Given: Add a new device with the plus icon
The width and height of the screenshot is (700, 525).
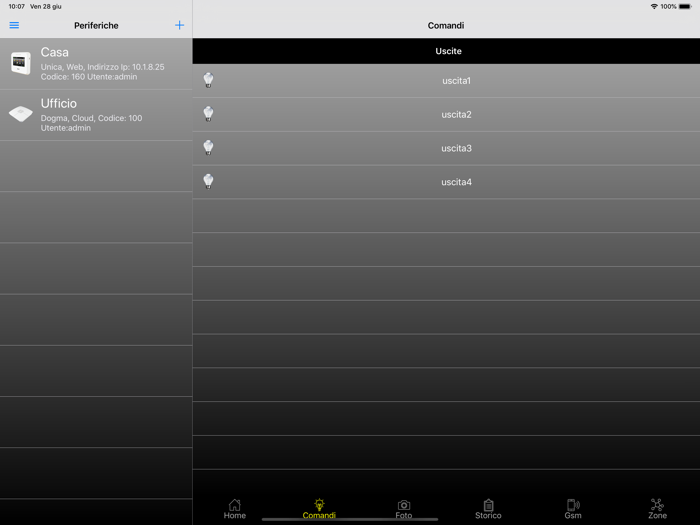Looking at the screenshot, I should tap(179, 25).
